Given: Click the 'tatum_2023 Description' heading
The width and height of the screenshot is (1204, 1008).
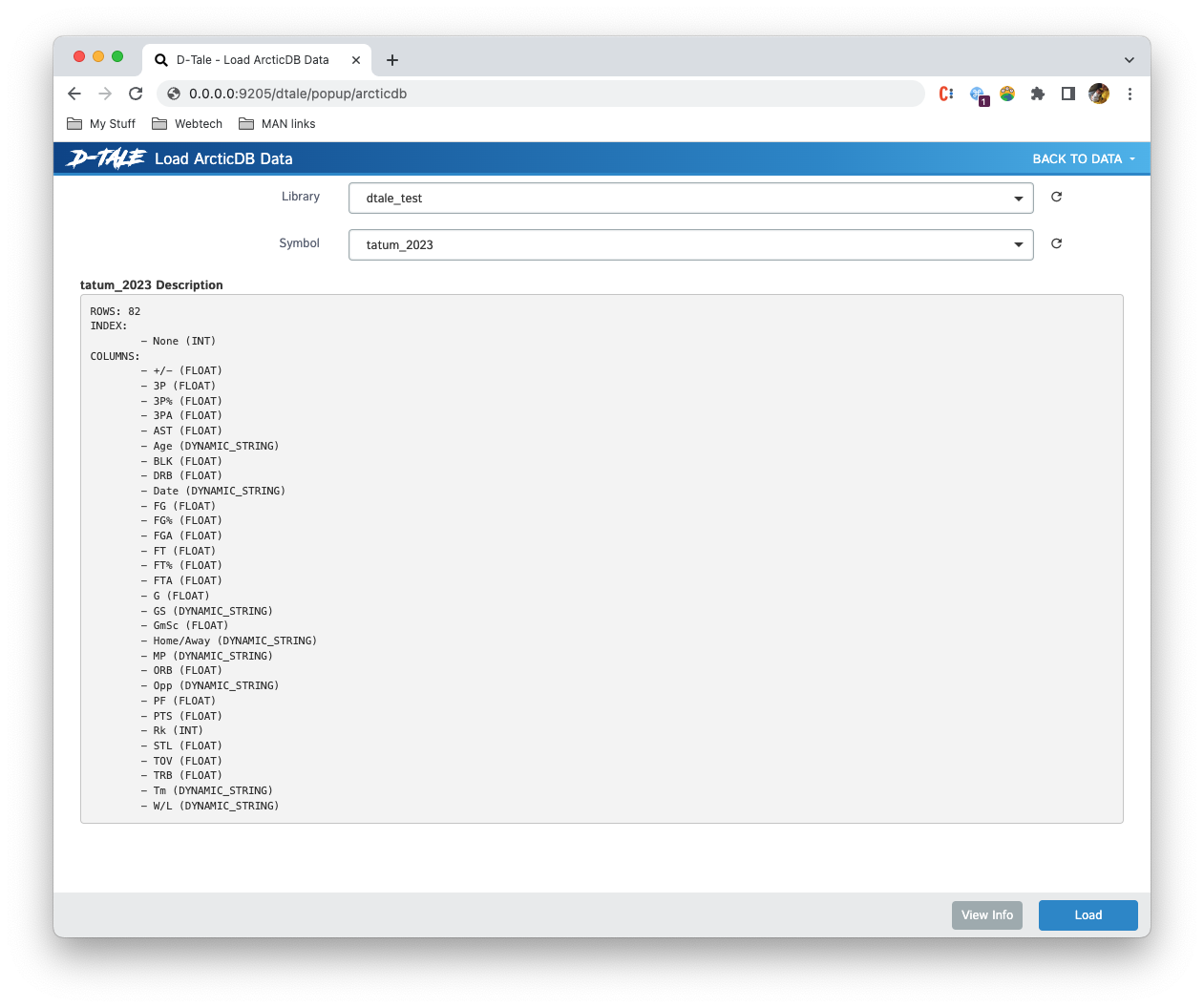Looking at the screenshot, I should tap(152, 284).
